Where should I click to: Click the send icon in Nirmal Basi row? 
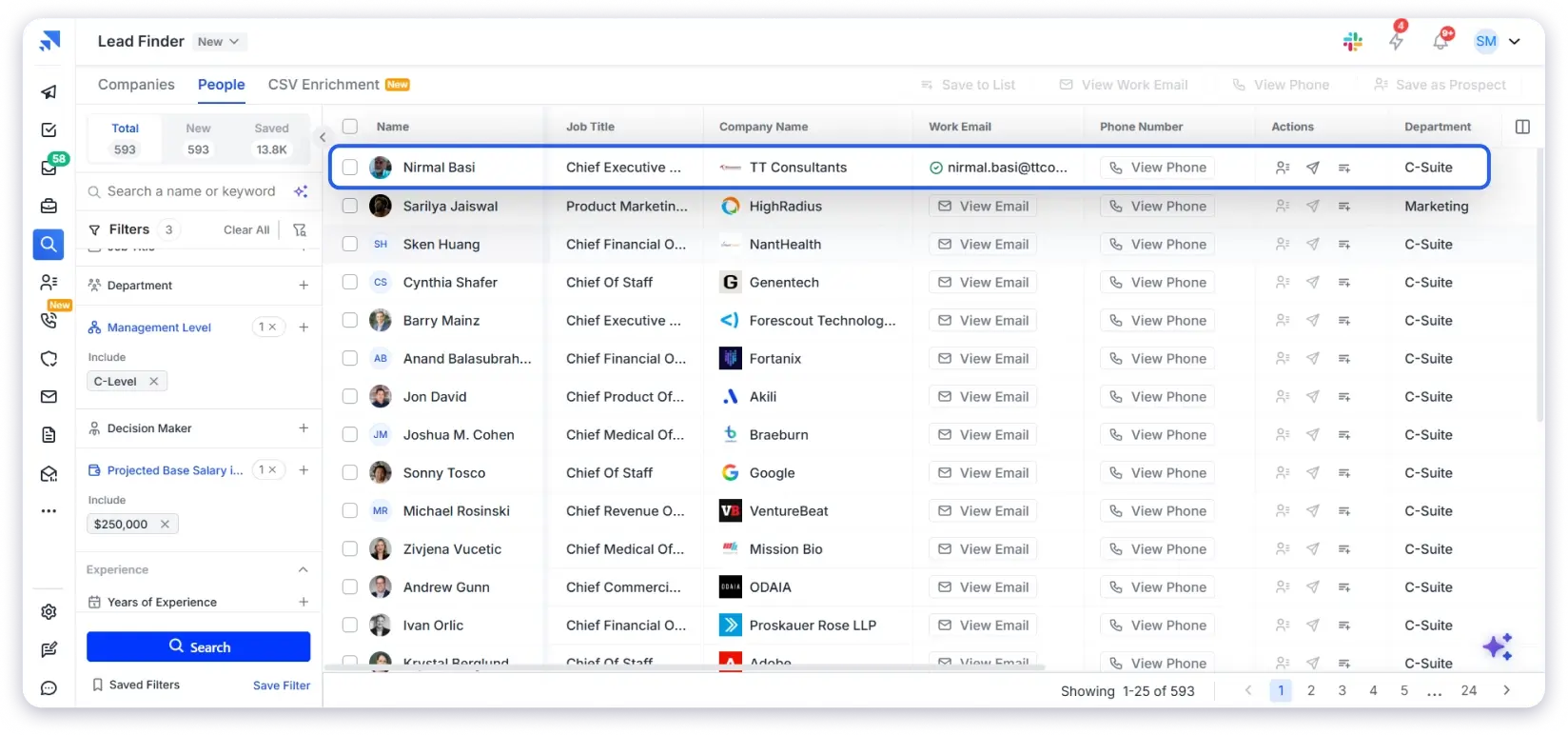[x=1313, y=168]
